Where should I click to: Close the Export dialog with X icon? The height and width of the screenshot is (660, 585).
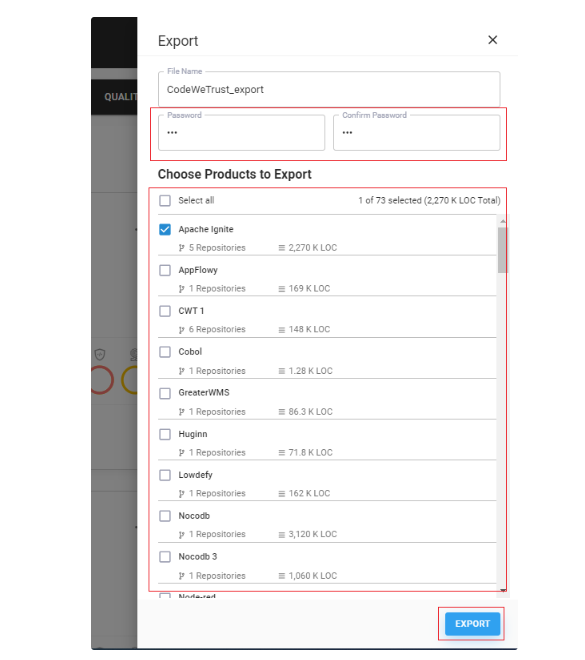click(492, 40)
